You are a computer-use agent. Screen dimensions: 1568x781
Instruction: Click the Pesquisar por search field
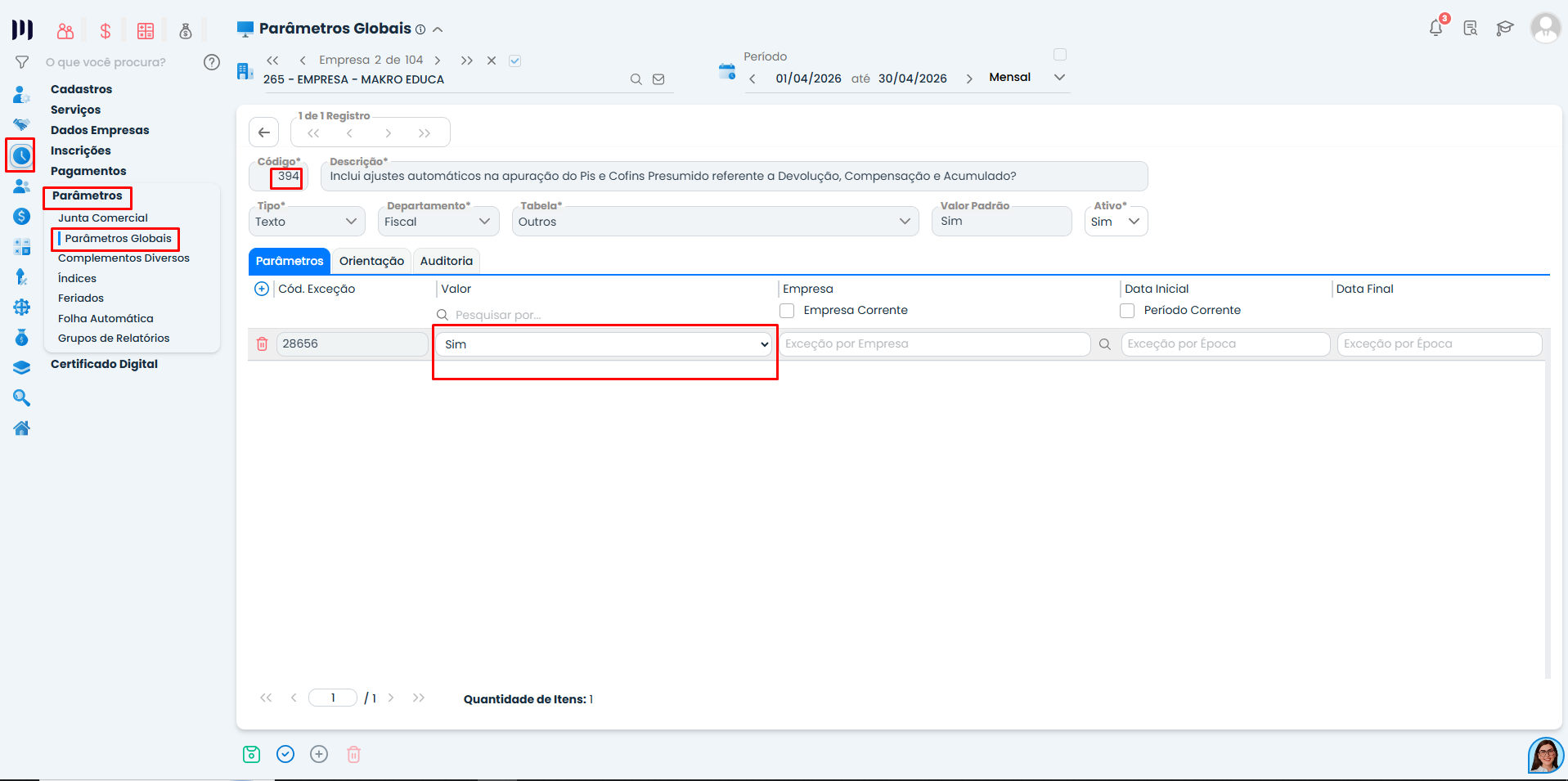point(604,315)
